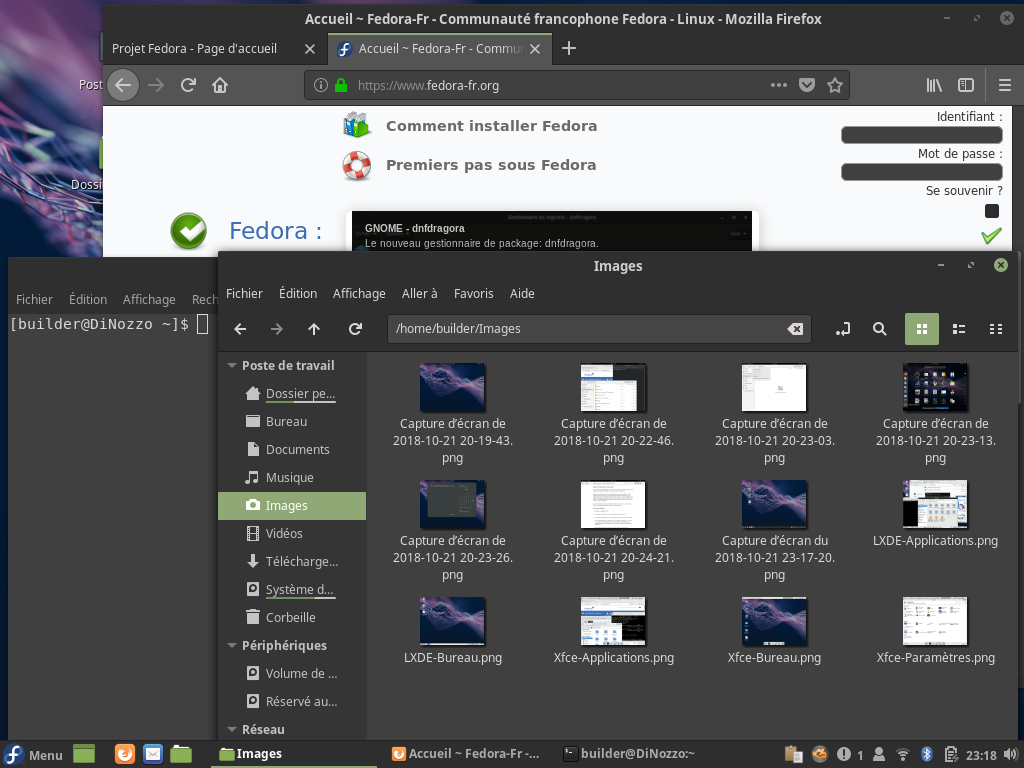Open terminal Affichage menu
Image resolution: width=1024 pixels, height=768 pixels.
[149, 300]
